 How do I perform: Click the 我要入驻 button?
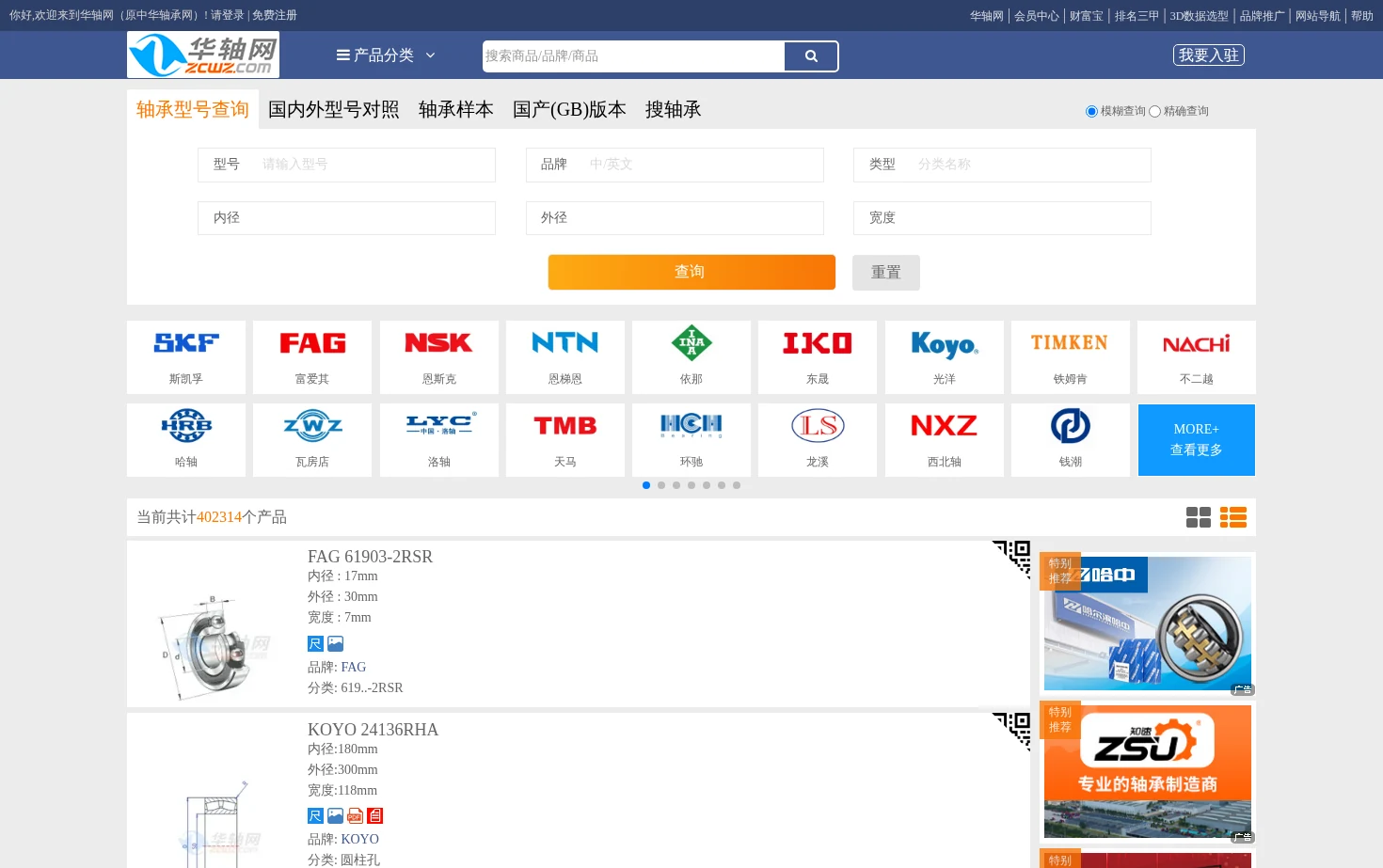[1209, 55]
